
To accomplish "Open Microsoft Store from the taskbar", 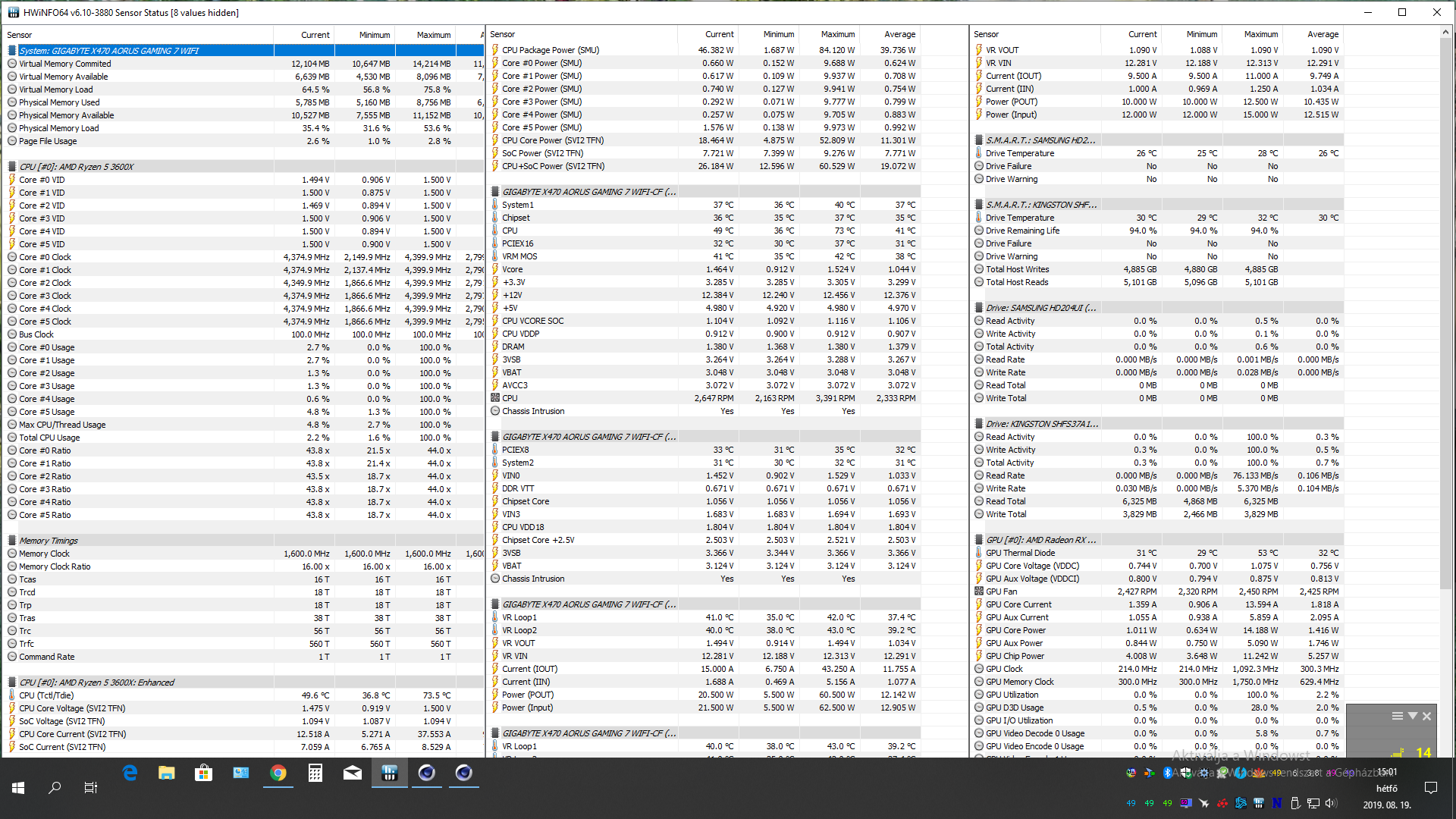I will point(203,773).
